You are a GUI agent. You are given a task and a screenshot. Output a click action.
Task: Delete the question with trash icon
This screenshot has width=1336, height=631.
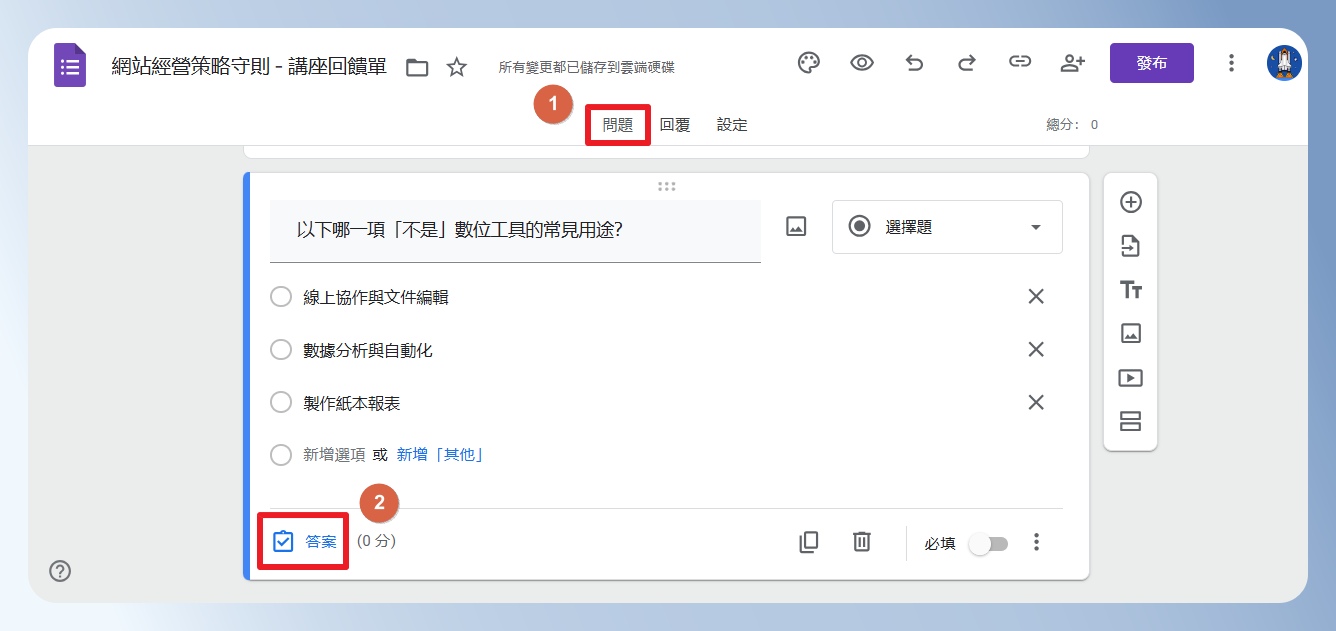tap(861, 542)
